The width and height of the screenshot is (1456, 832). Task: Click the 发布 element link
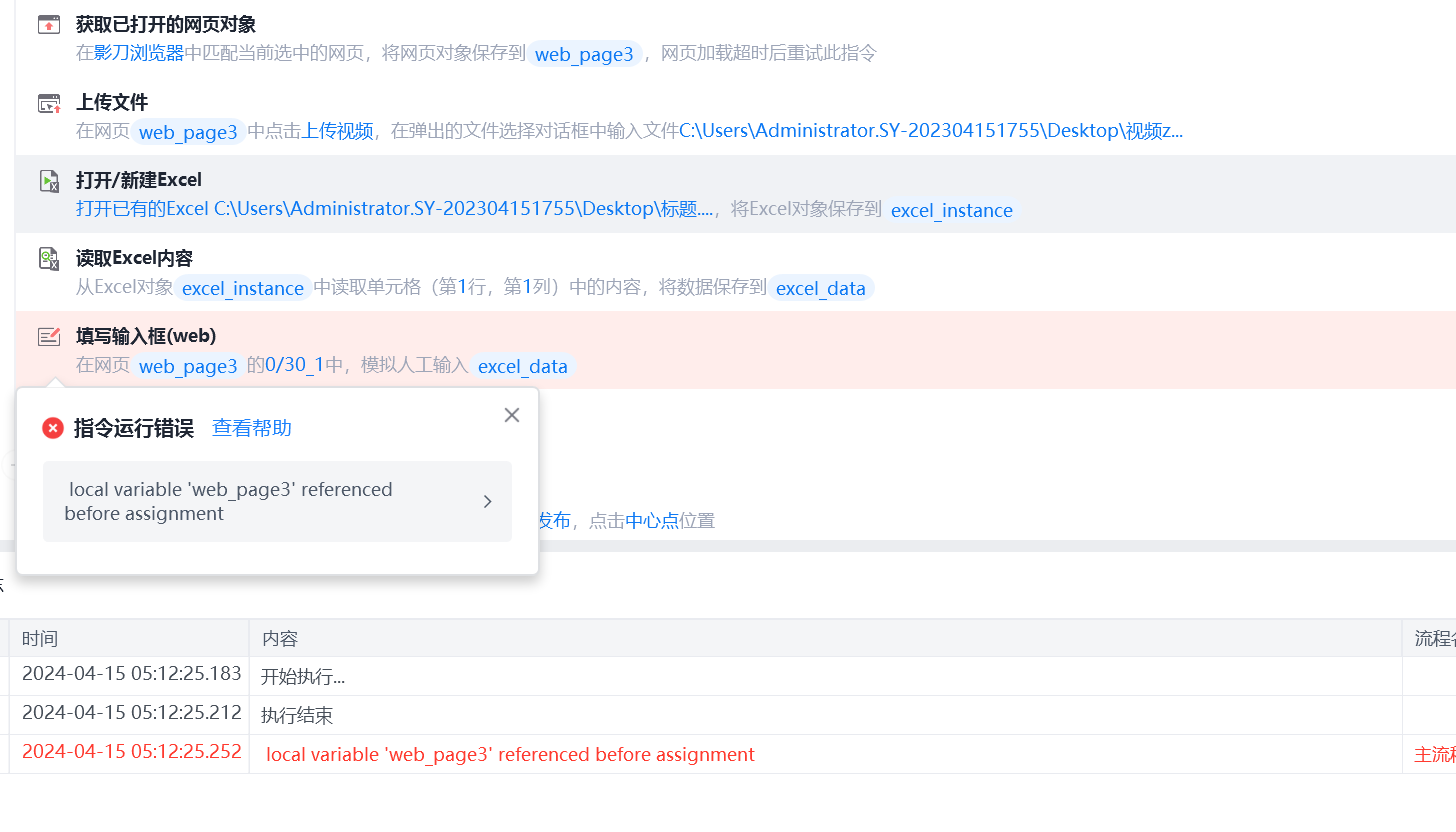tap(554, 521)
